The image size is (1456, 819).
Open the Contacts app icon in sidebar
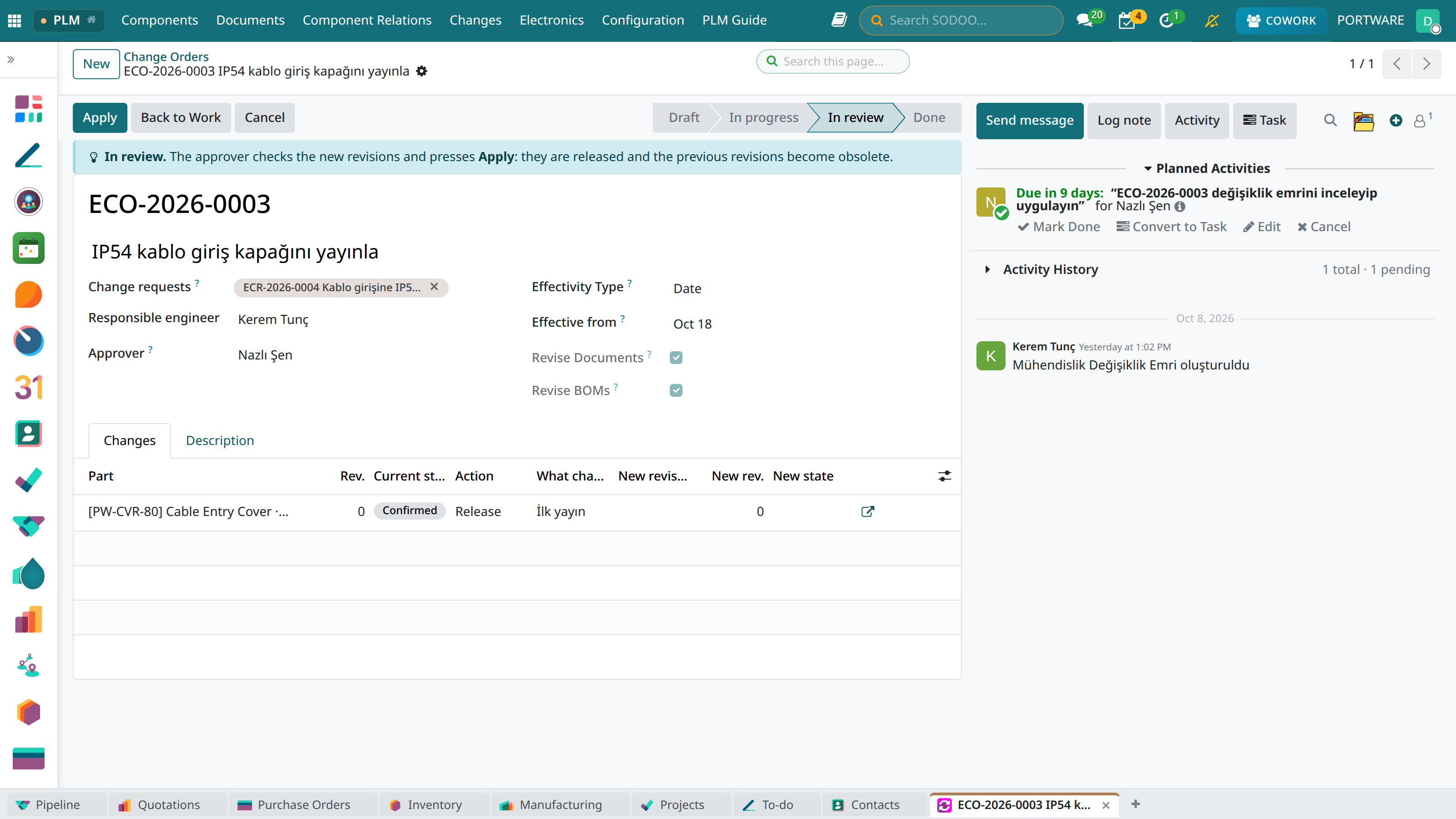point(28,434)
